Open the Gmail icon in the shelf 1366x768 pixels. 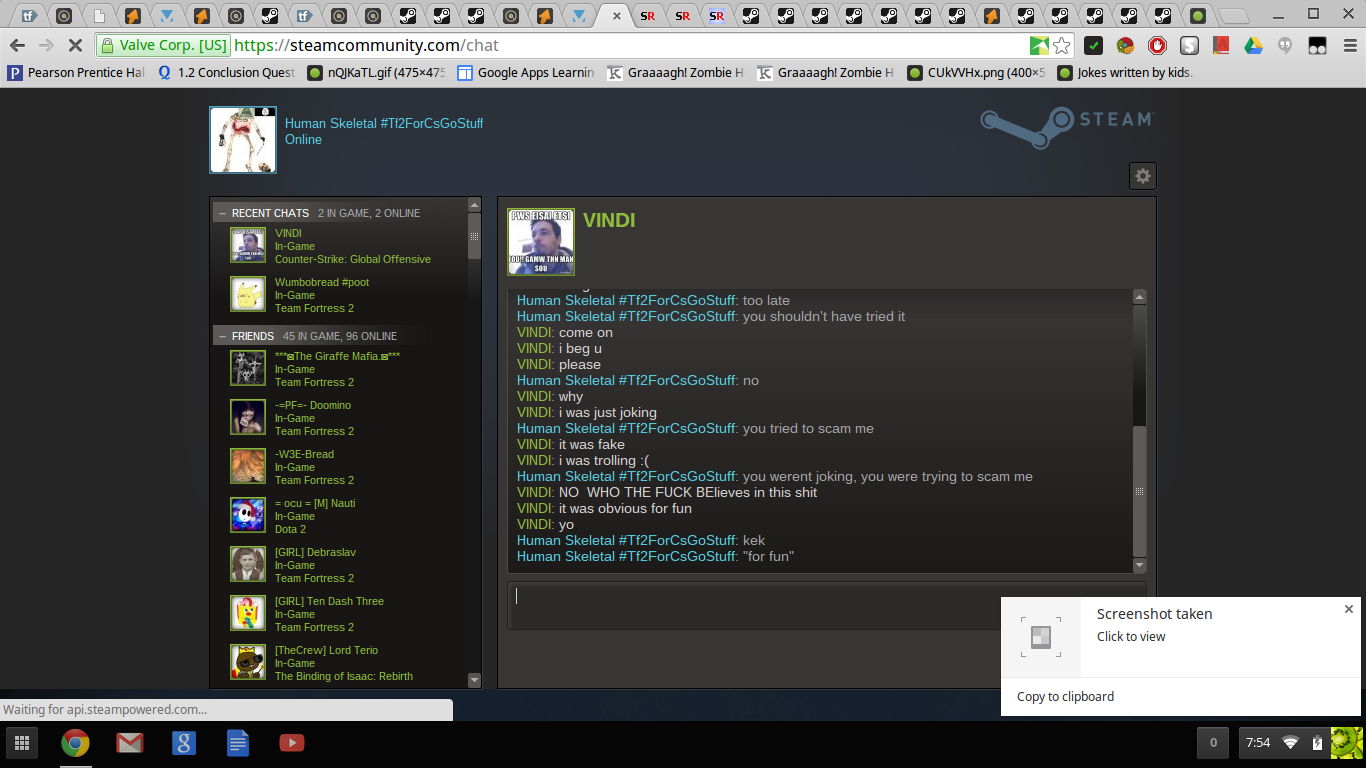(x=129, y=742)
